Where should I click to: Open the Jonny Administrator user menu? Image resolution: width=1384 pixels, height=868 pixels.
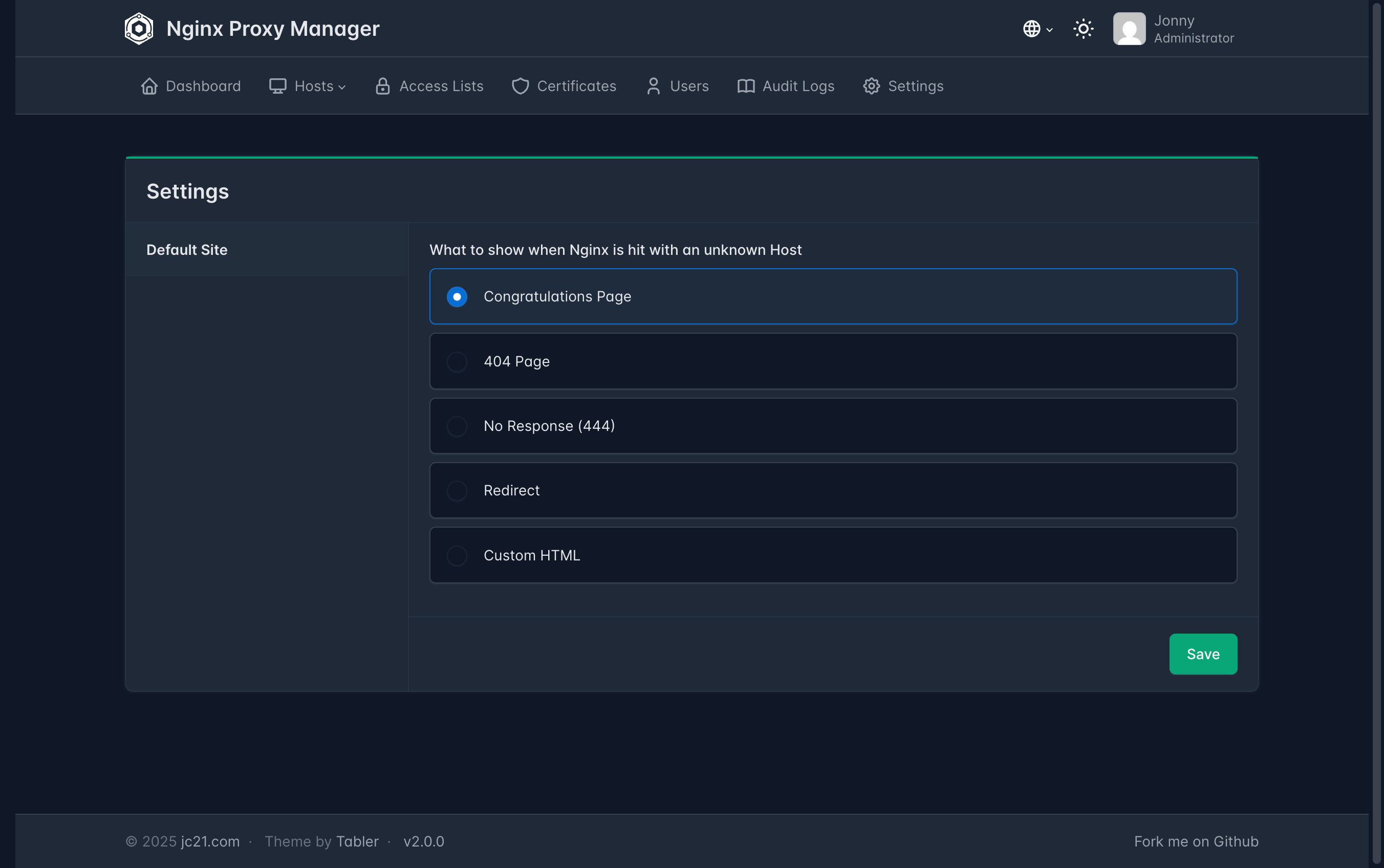[1194, 29]
